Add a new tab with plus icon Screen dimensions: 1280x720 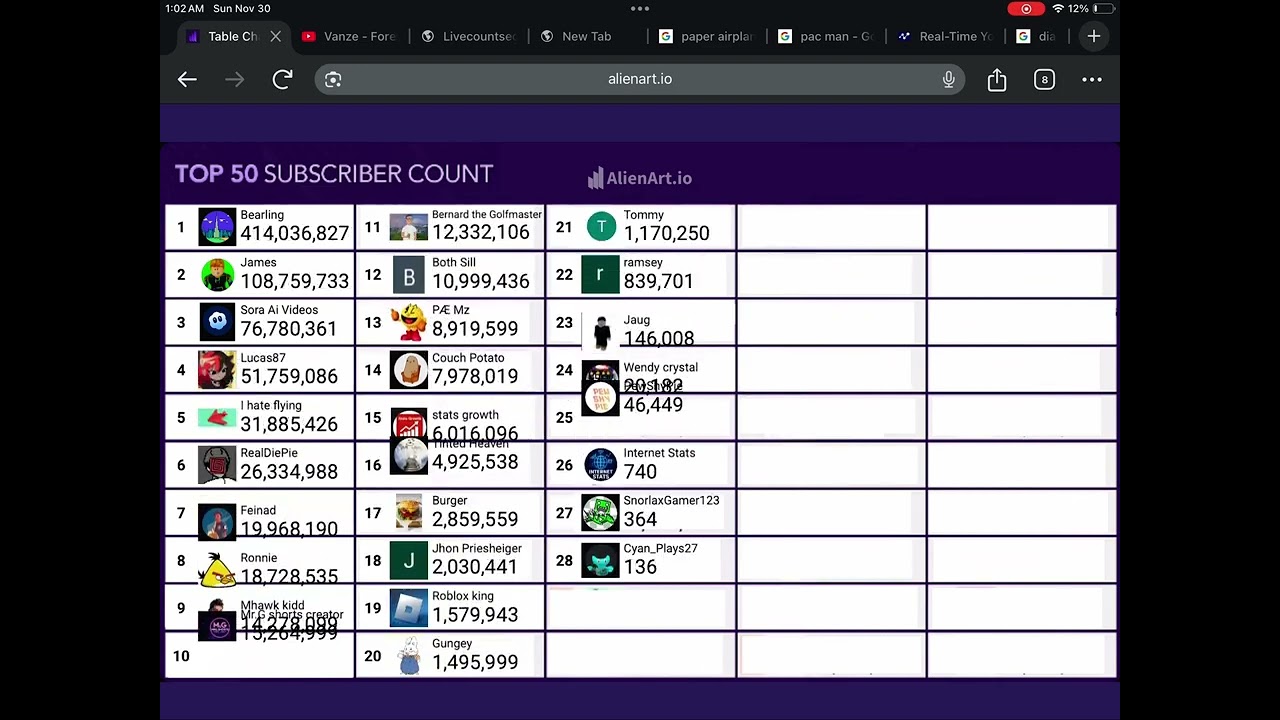(1094, 36)
